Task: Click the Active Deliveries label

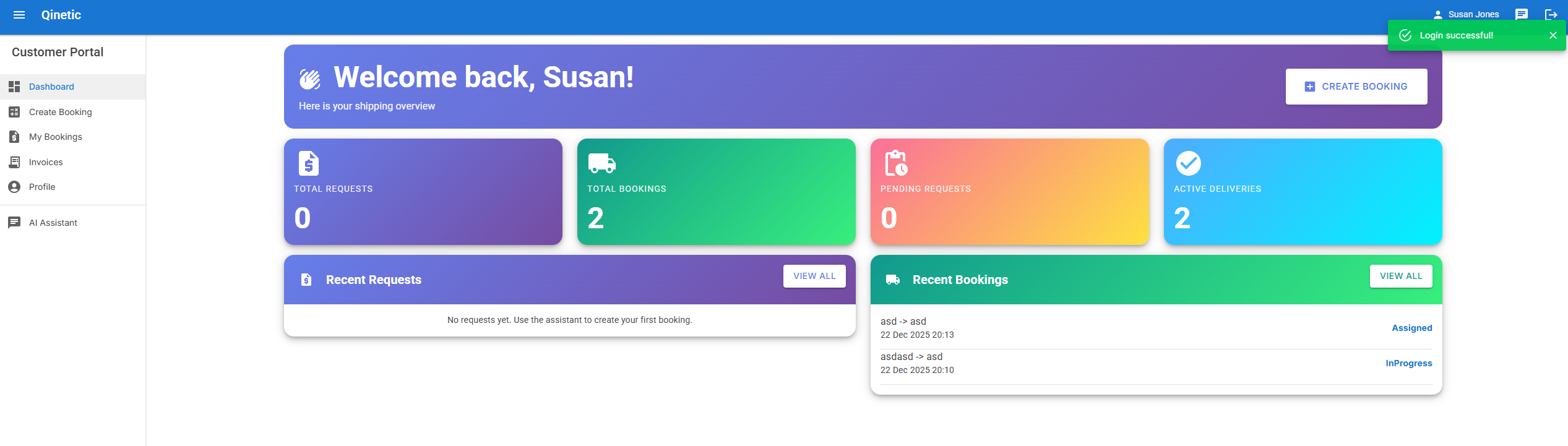Action: [x=1217, y=189]
